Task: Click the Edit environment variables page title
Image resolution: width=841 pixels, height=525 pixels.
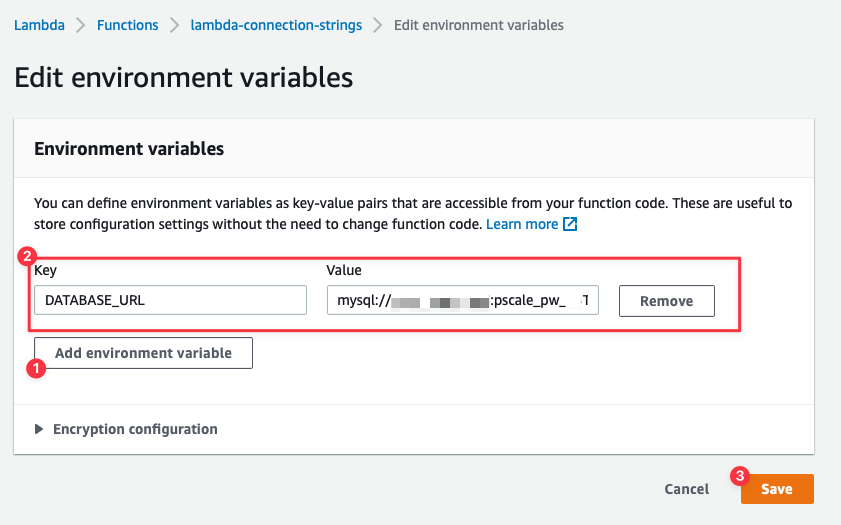Action: tap(183, 77)
